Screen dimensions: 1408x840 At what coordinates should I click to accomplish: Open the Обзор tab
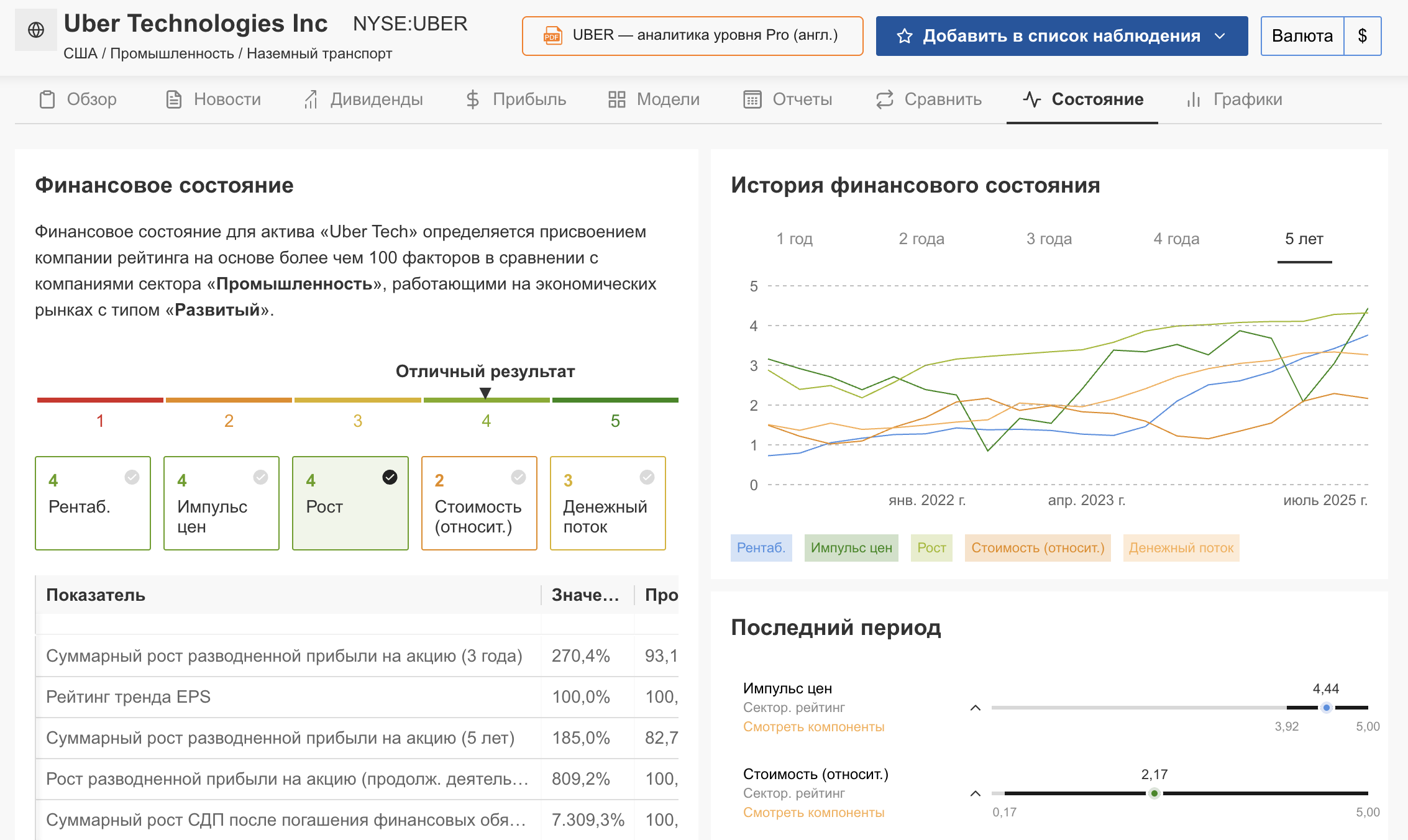(x=78, y=99)
